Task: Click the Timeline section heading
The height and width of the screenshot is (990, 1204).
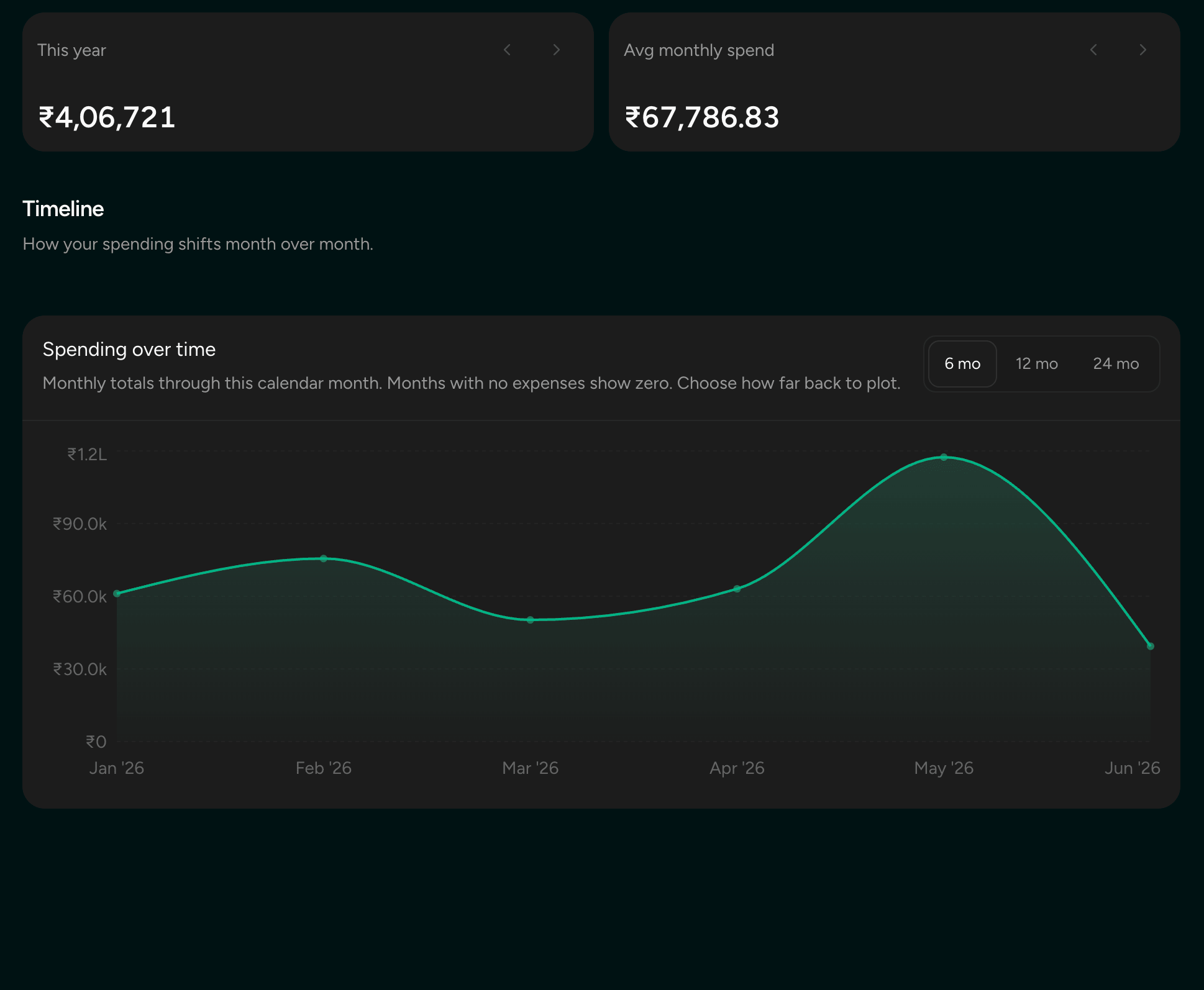Action: pos(63,209)
